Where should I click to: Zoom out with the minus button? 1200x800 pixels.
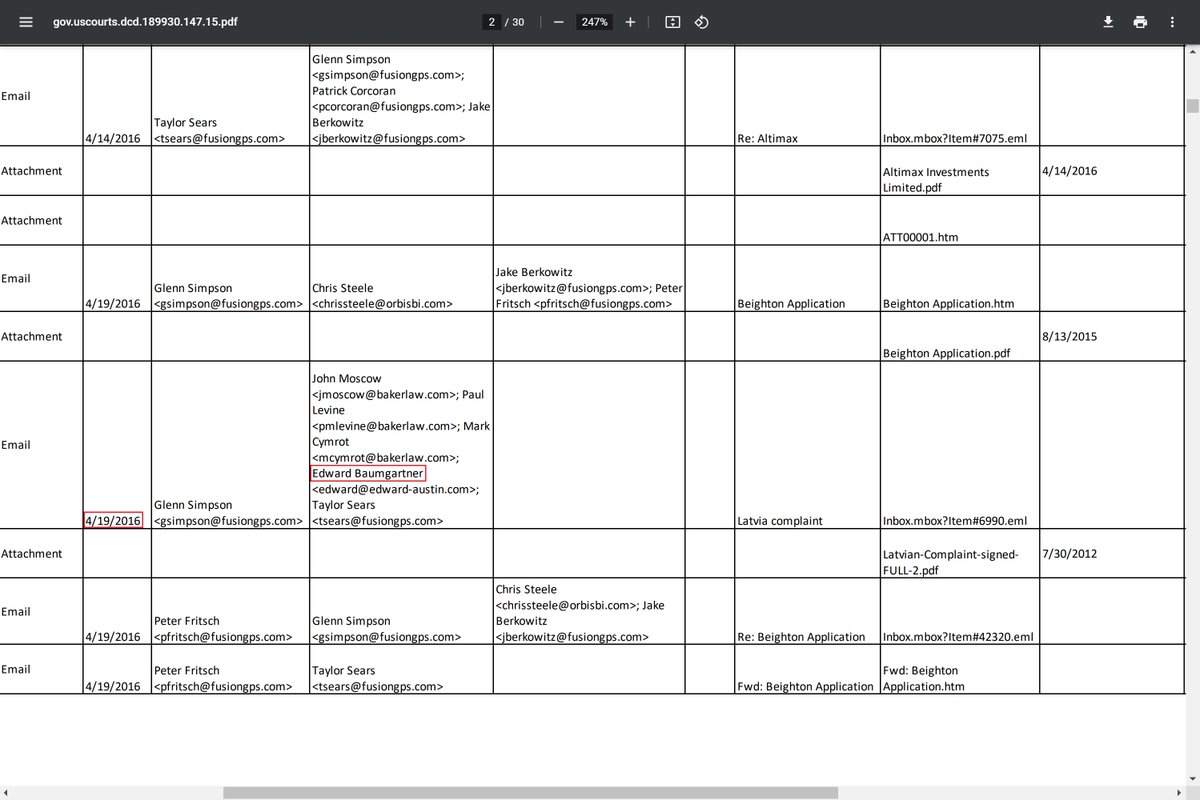[558, 22]
